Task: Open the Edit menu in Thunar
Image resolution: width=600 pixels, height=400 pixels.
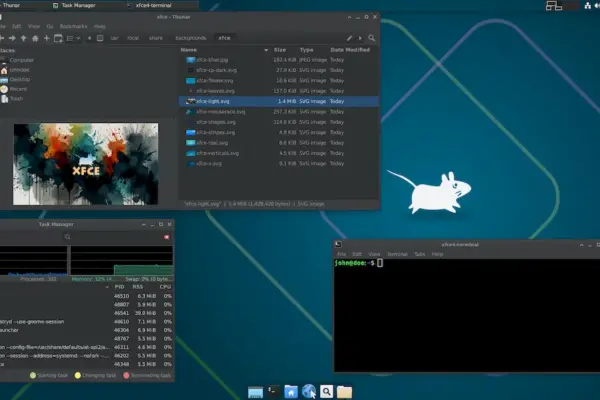Action: coord(16,26)
